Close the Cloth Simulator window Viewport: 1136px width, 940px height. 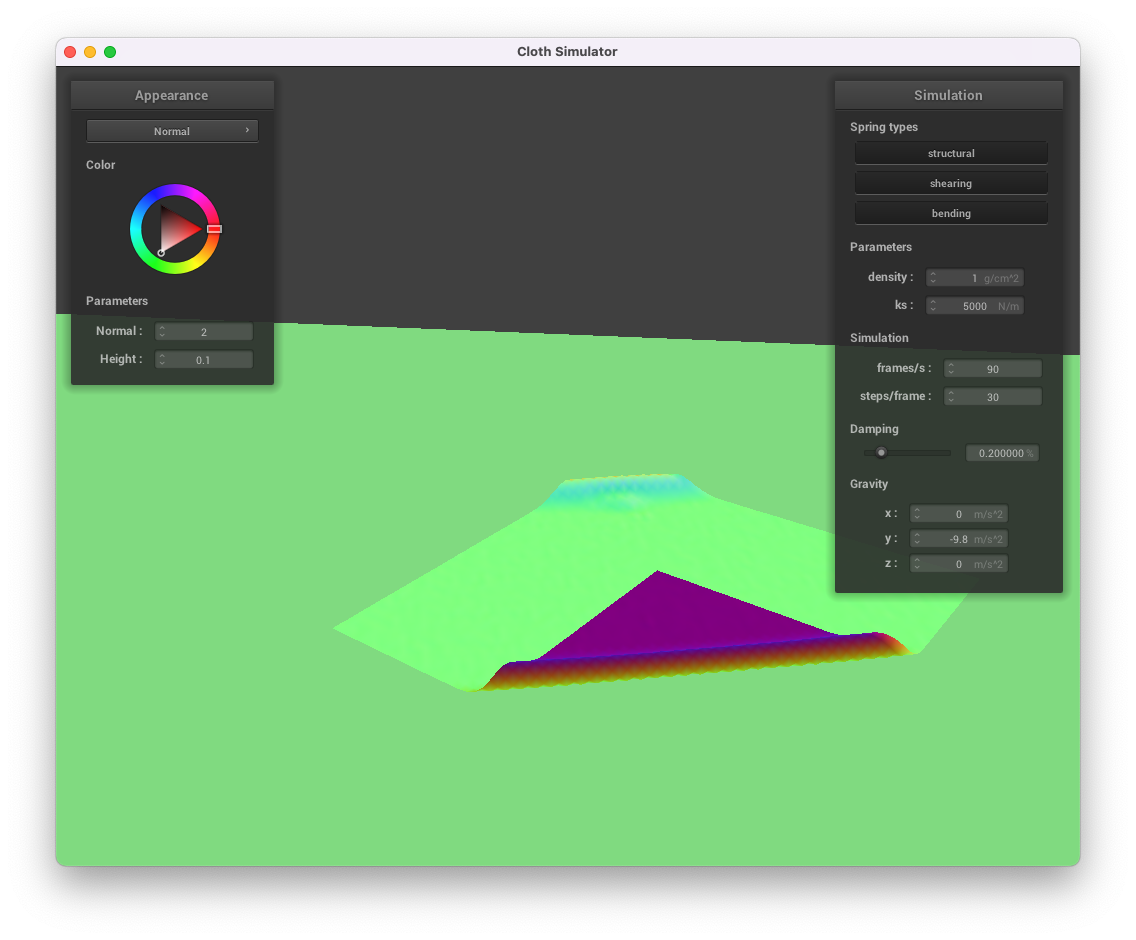click(x=70, y=52)
